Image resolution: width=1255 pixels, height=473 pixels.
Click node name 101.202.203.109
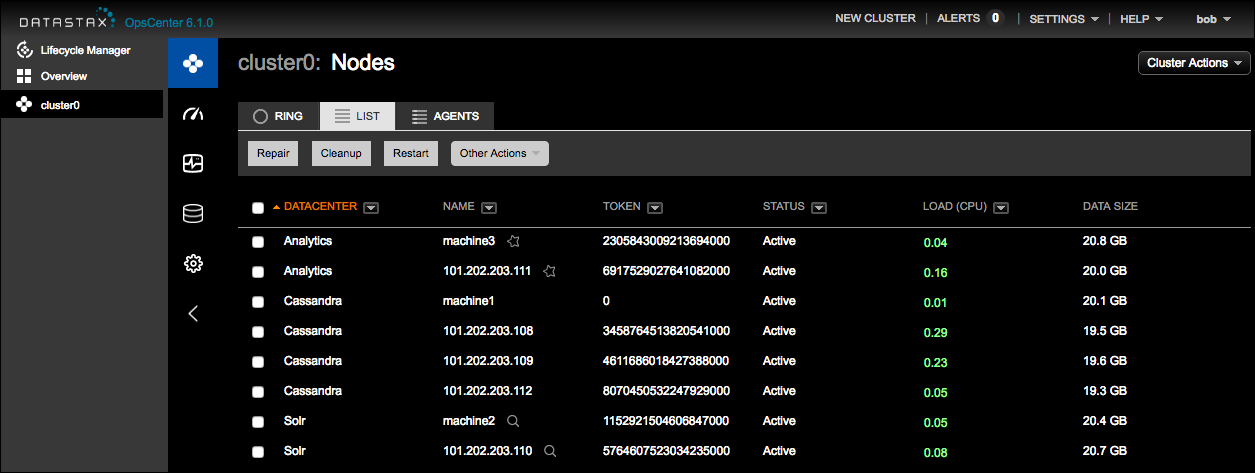(488, 361)
